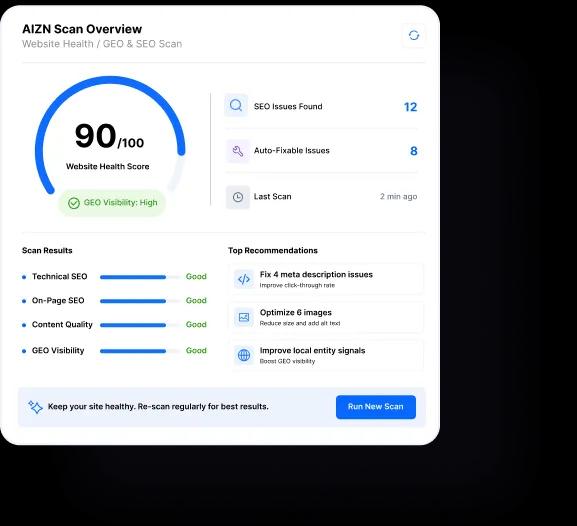Click the wrench icon for Auto-Fixable Issues

click(x=238, y=151)
